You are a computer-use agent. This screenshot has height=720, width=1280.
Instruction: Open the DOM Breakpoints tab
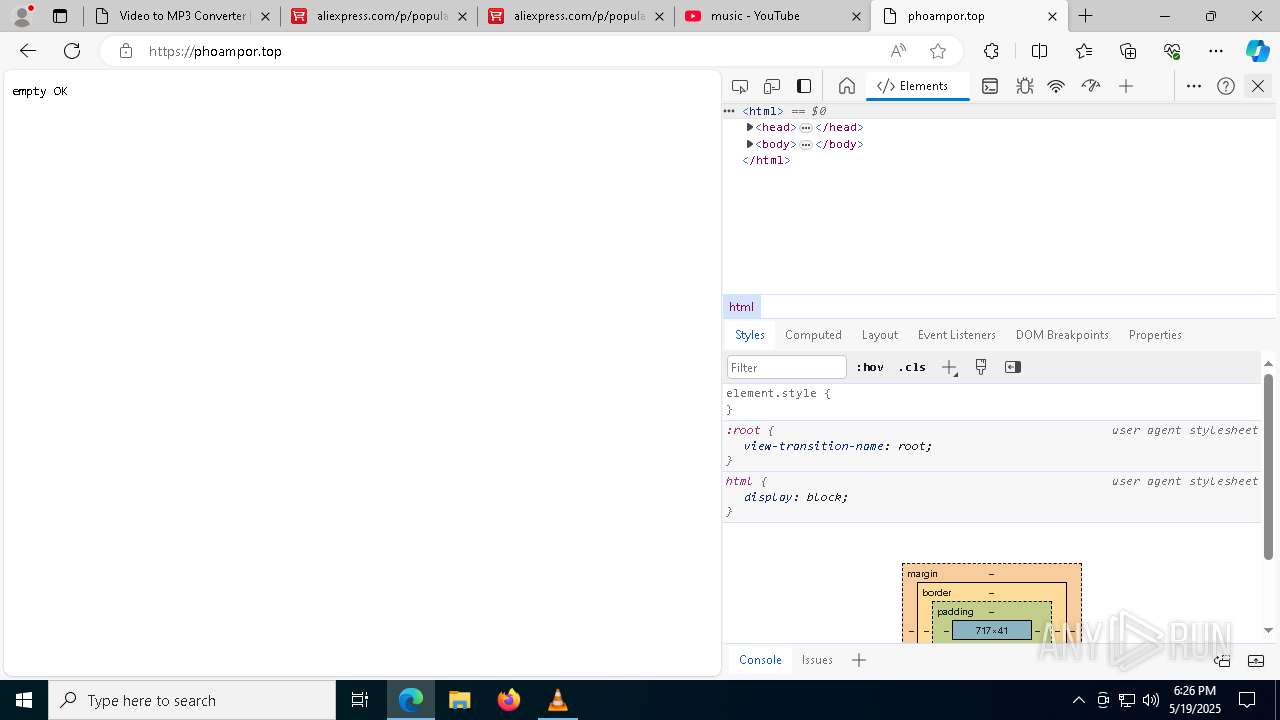click(1062, 335)
